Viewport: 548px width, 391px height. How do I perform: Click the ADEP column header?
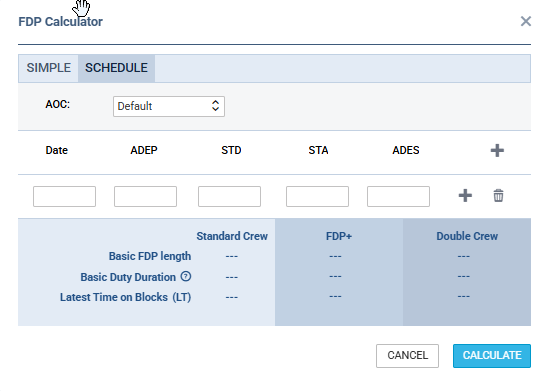[x=144, y=150]
